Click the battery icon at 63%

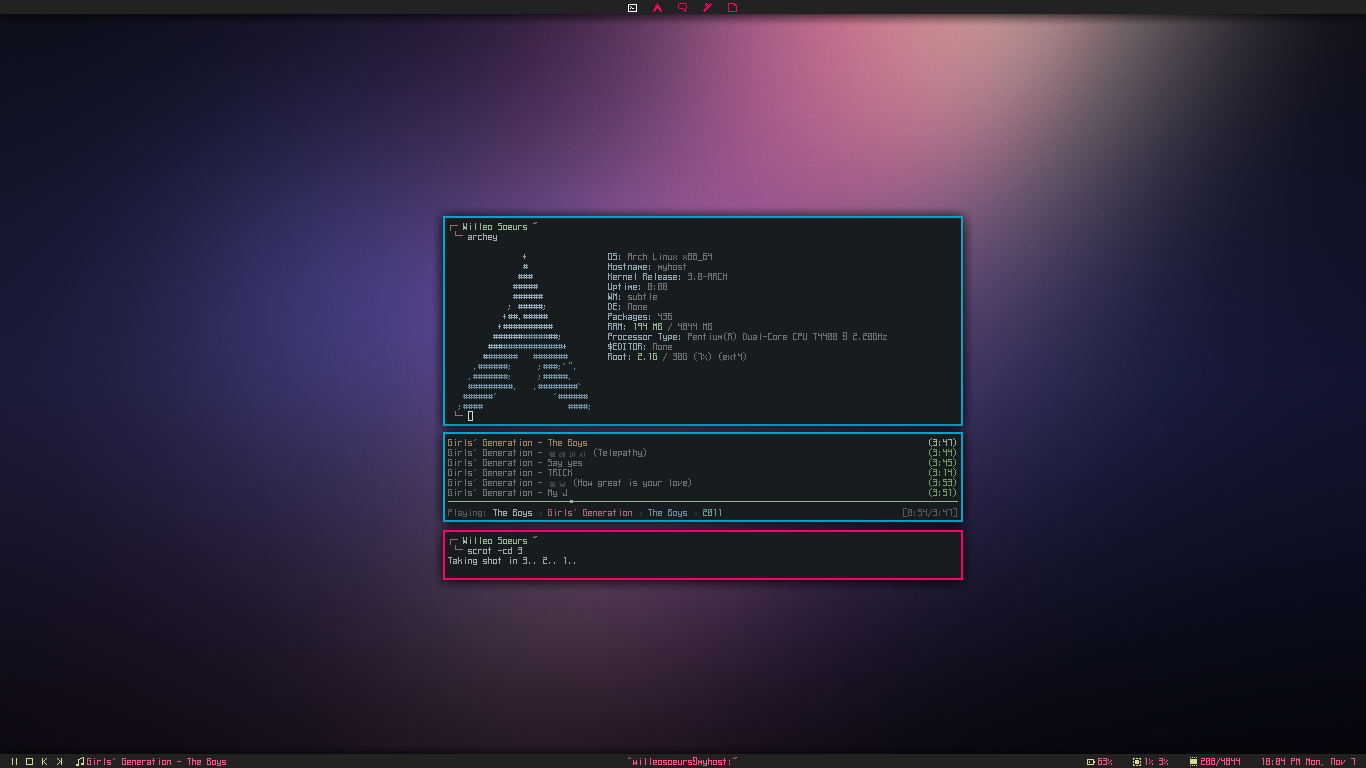tap(1091, 762)
